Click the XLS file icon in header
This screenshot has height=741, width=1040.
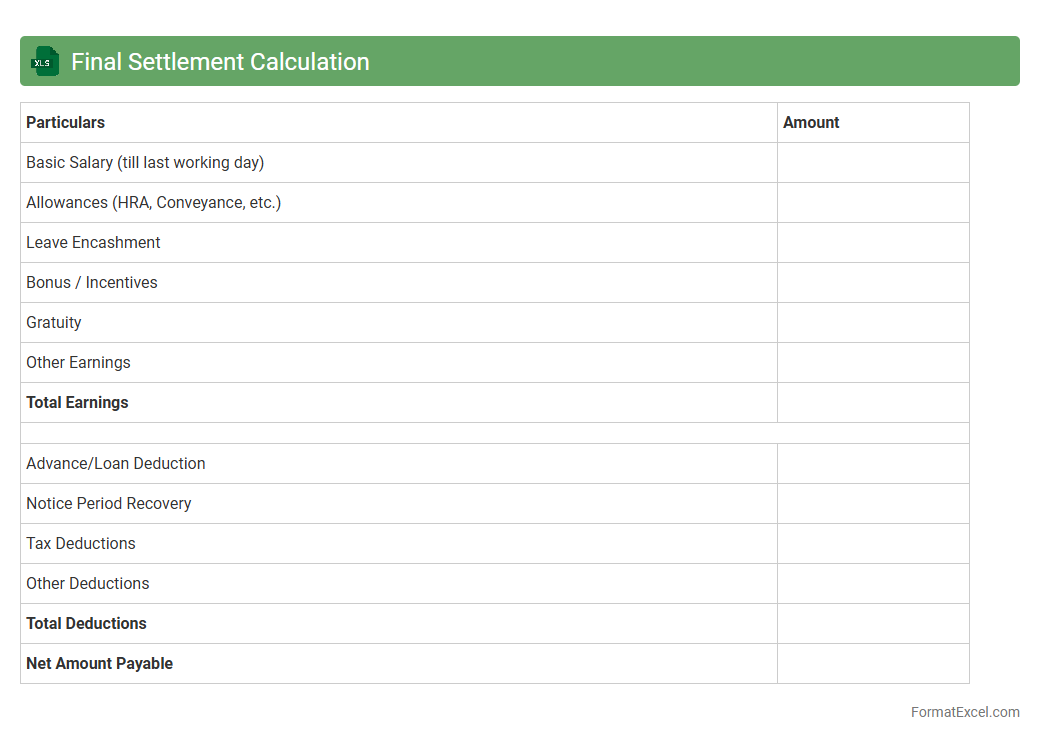coord(45,61)
